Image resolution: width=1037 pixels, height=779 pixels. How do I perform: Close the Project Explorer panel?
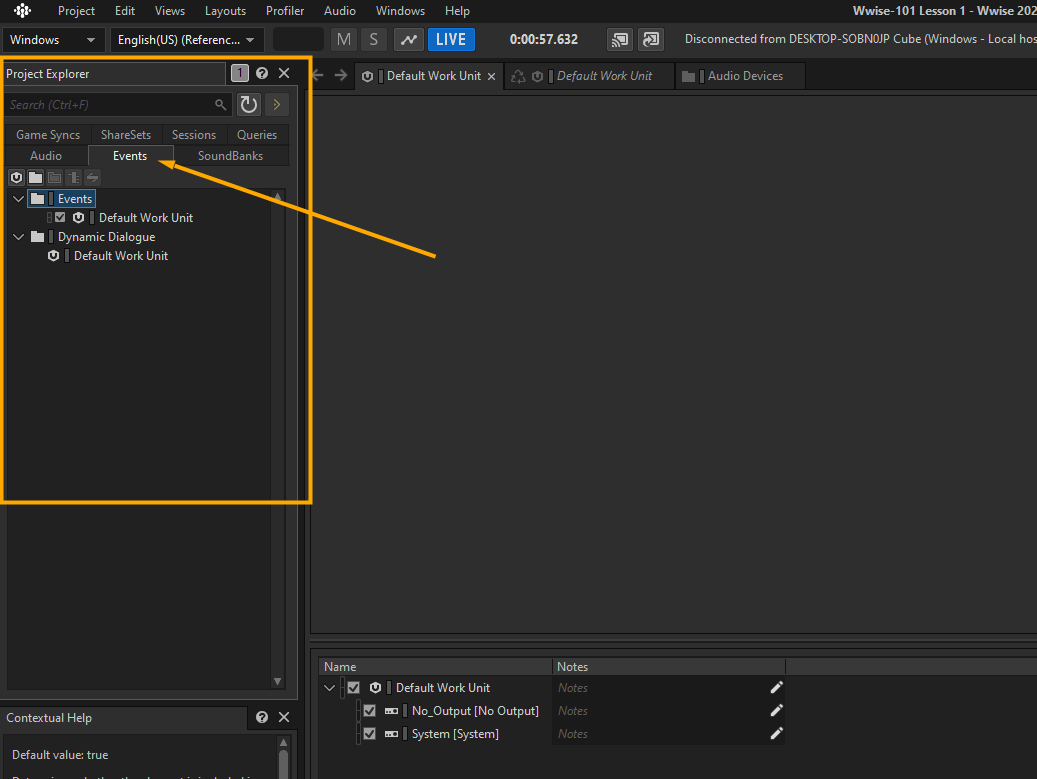[x=284, y=73]
